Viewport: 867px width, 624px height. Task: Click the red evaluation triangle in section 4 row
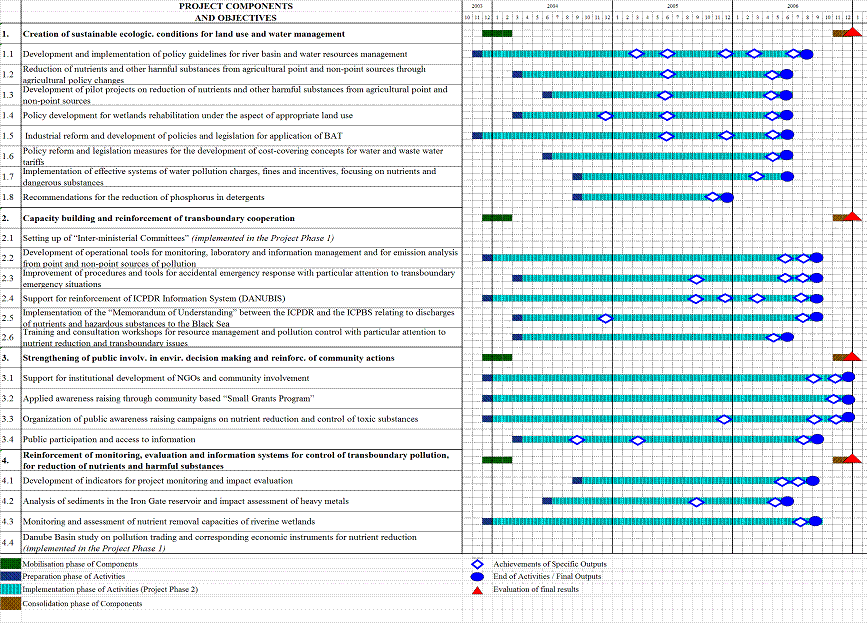(x=851, y=459)
